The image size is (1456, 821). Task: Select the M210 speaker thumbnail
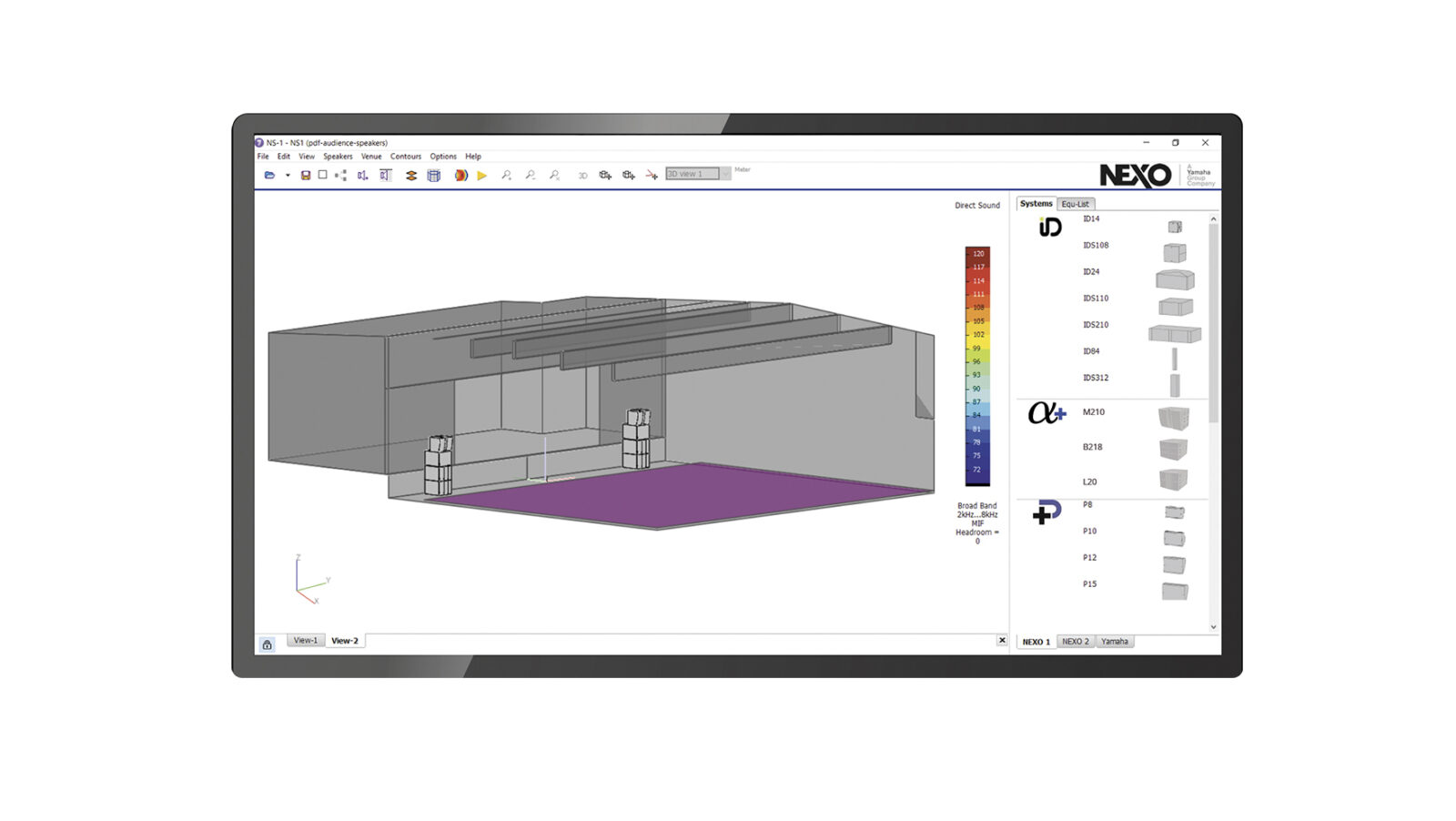tap(1174, 418)
